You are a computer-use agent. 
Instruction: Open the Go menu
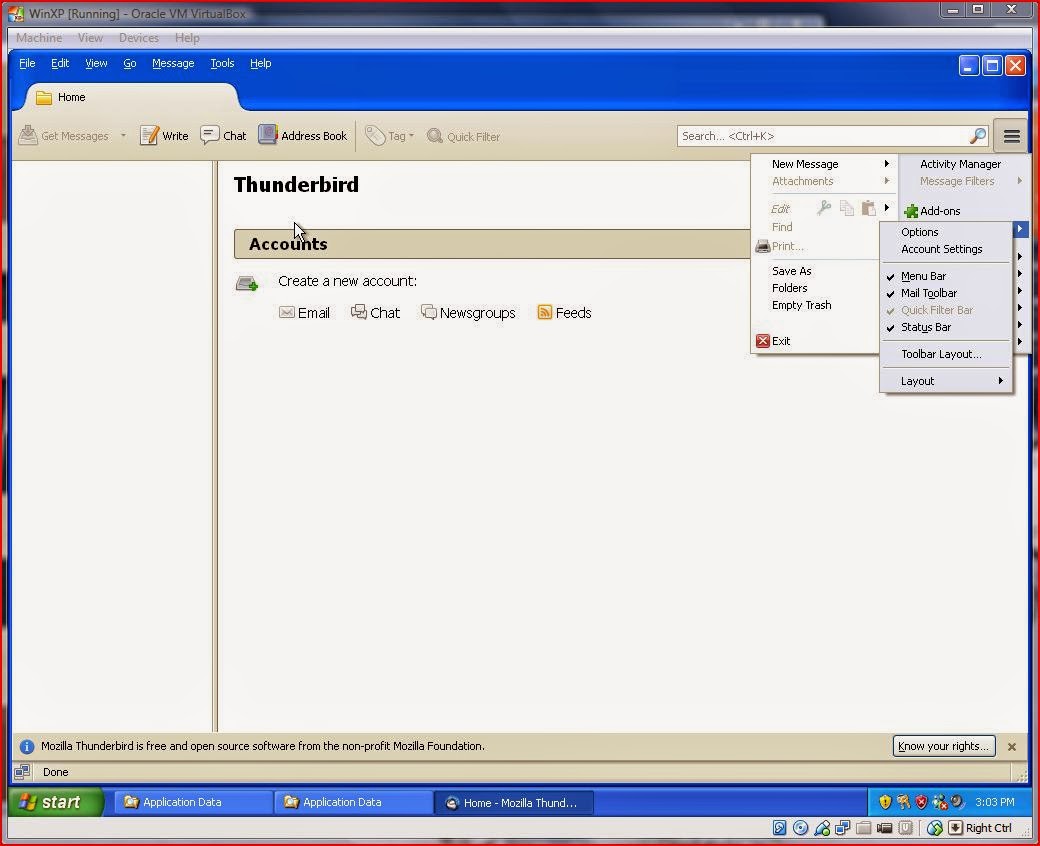pos(129,63)
